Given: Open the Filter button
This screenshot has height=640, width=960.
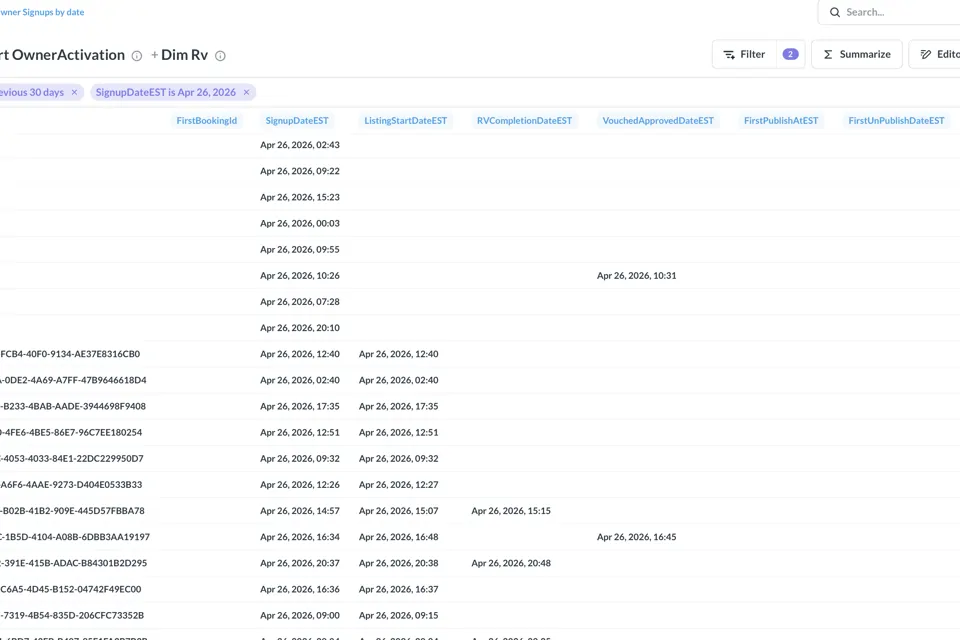Looking at the screenshot, I should [x=744, y=55].
